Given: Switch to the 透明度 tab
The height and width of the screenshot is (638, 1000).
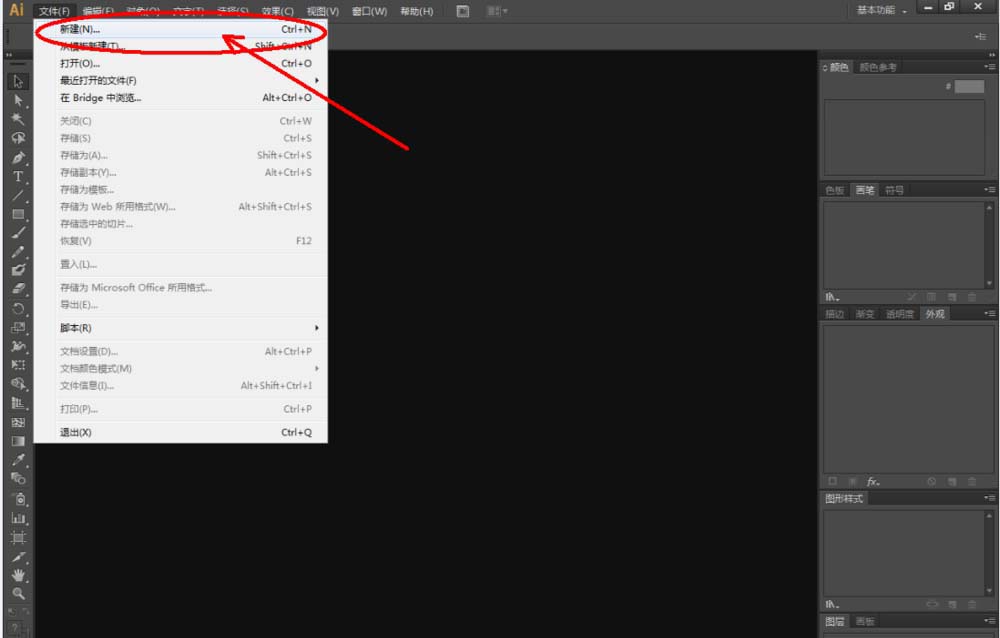Looking at the screenshot, I should (900, 314).
